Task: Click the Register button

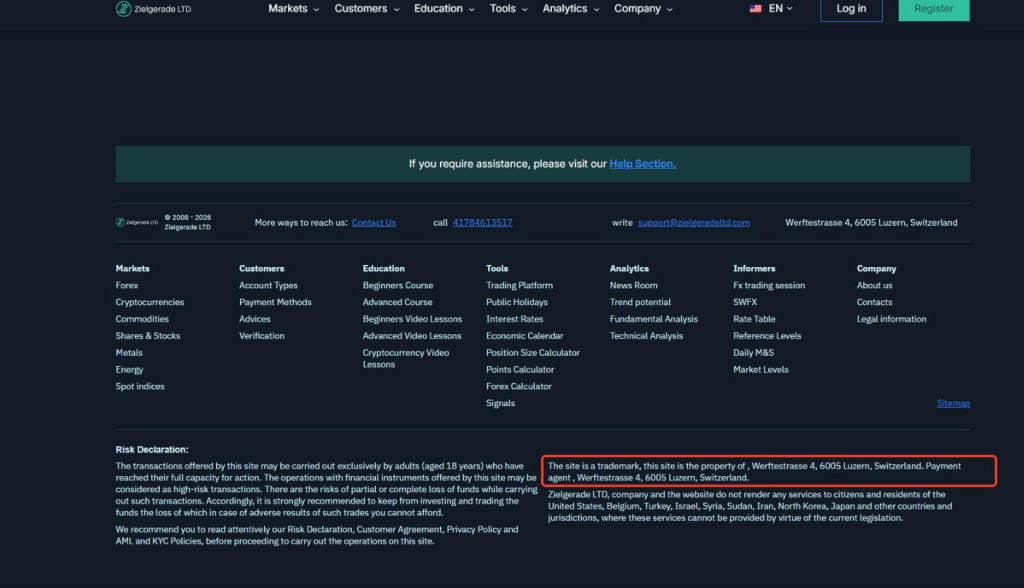Action: click(x=934, y=9)
